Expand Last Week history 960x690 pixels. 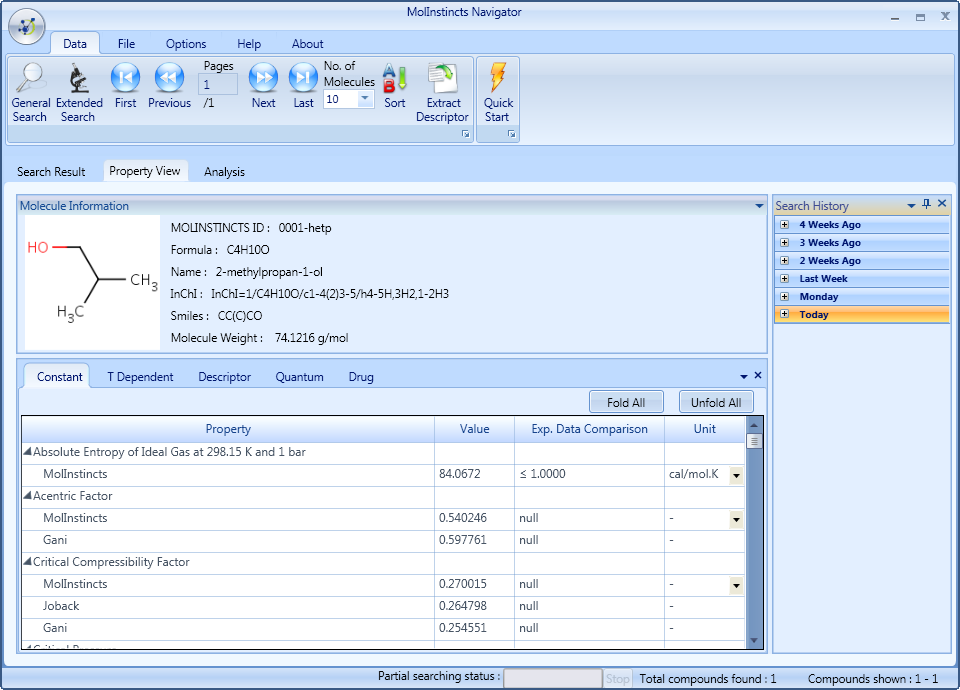[x=784, y=279]
